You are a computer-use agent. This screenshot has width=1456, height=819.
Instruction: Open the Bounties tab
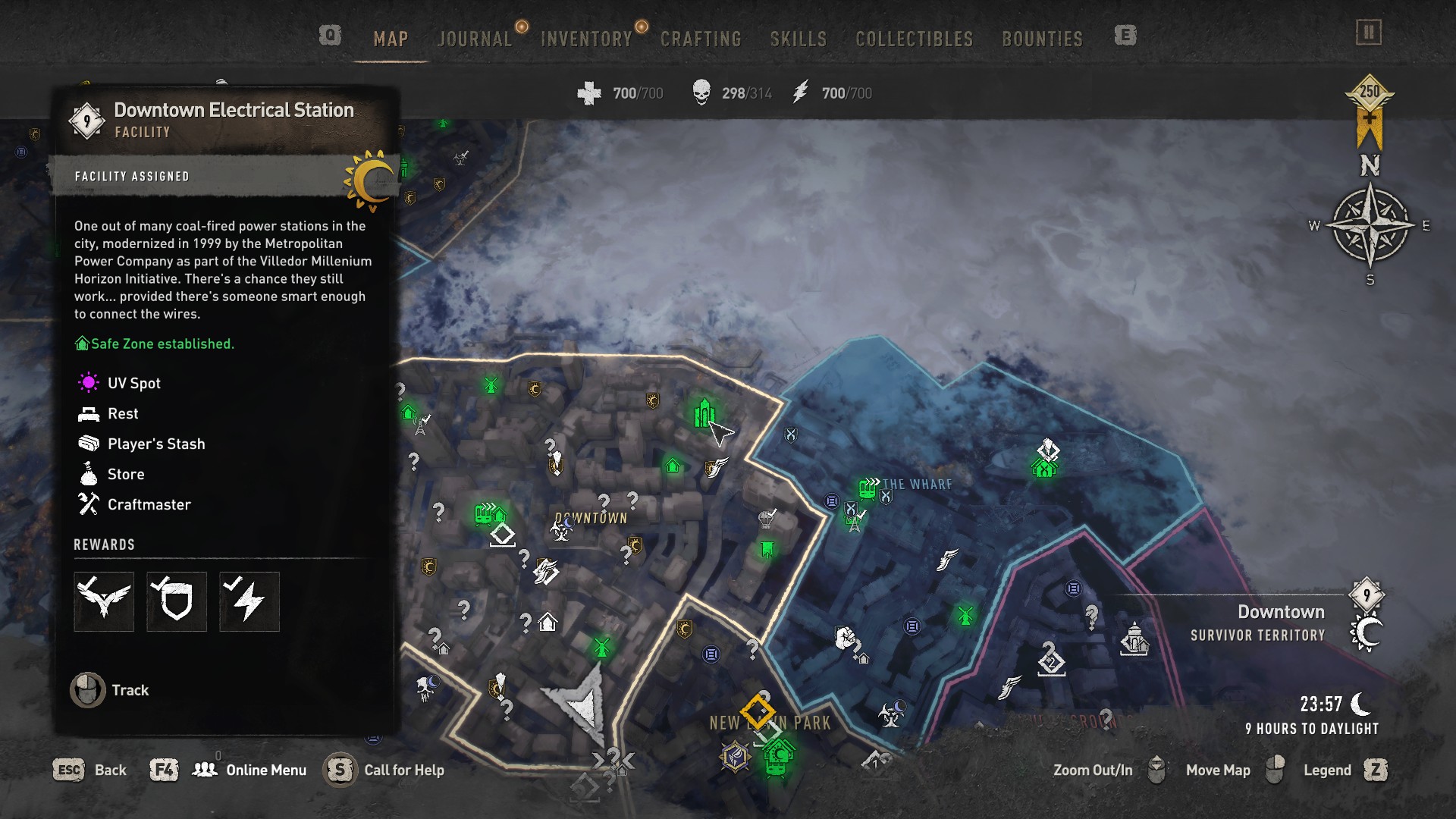[x=1043, y=39]
